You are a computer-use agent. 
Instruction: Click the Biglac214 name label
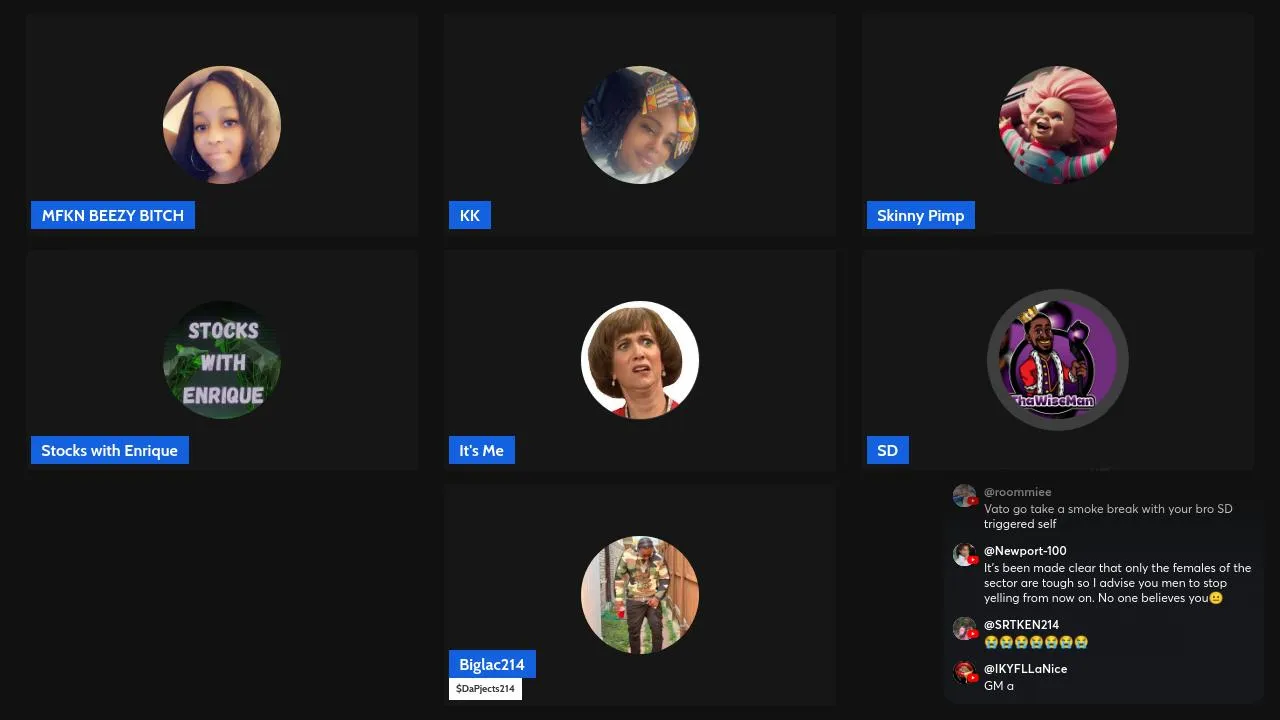492,664
